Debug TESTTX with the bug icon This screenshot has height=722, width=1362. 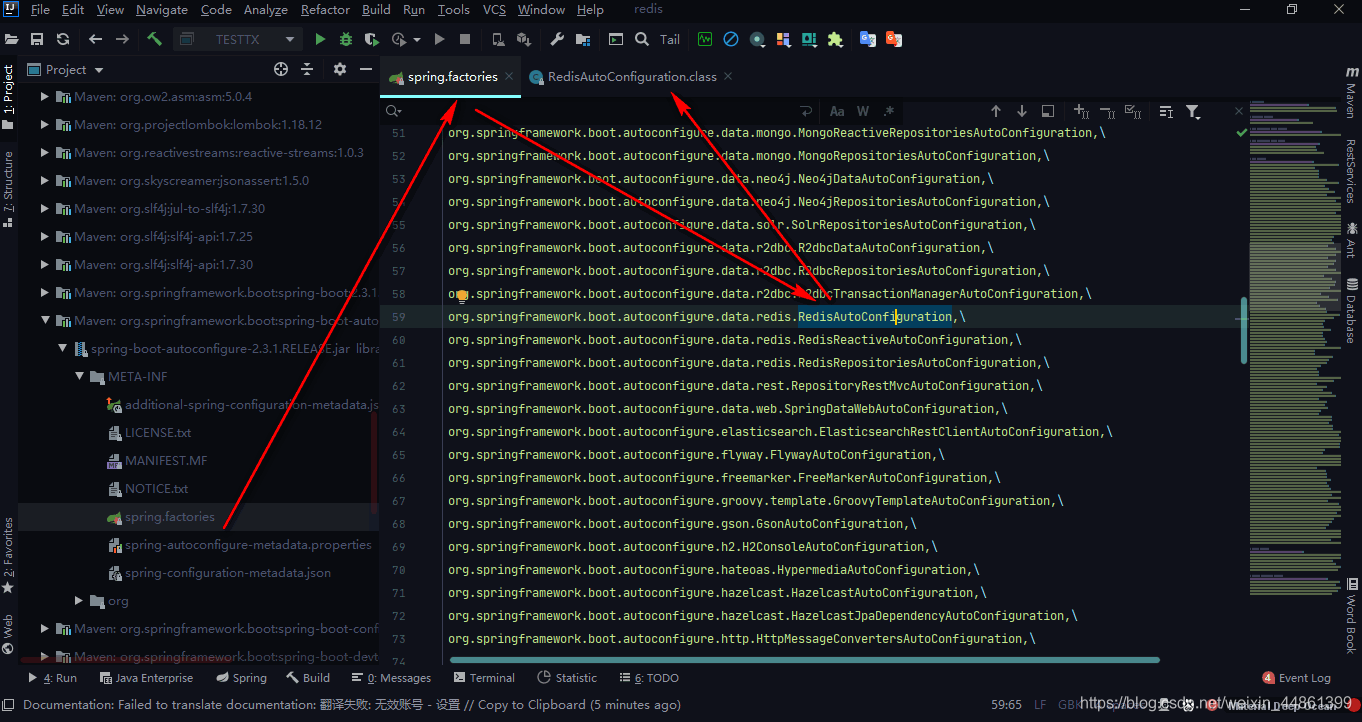[346, 39]
